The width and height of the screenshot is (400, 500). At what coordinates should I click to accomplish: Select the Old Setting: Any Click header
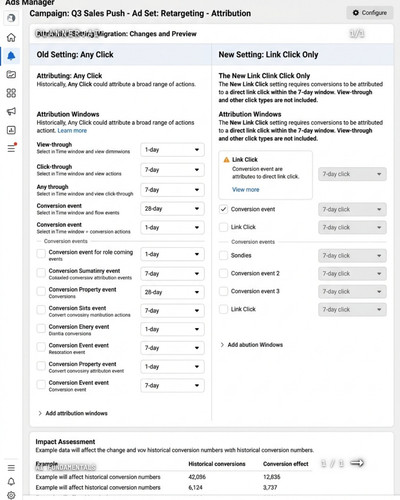75,55
